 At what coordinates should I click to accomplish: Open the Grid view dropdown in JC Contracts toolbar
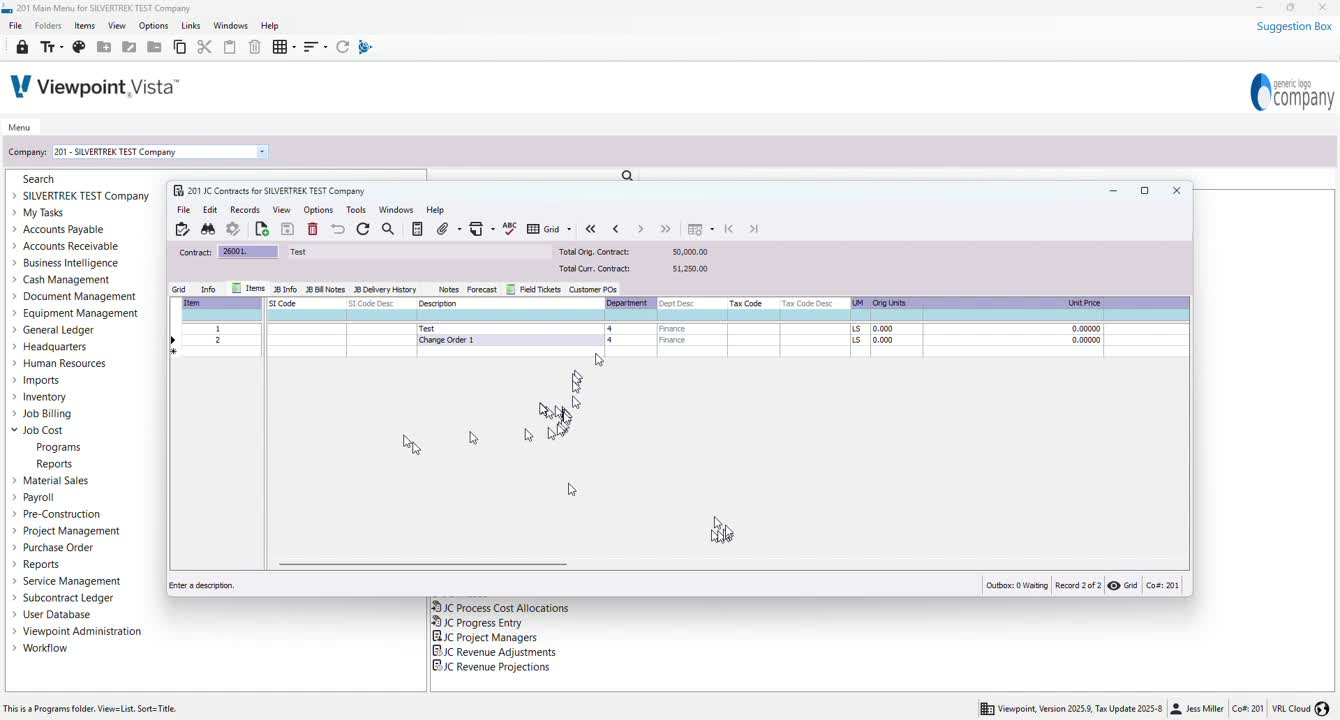[x=569, y=229]
